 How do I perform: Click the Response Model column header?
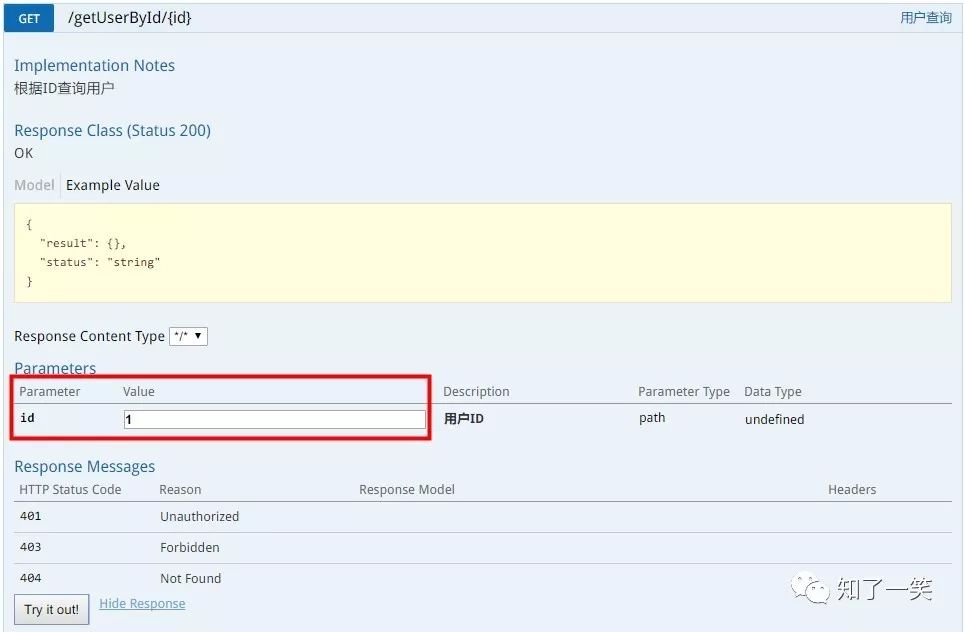(x=407, y=489)
